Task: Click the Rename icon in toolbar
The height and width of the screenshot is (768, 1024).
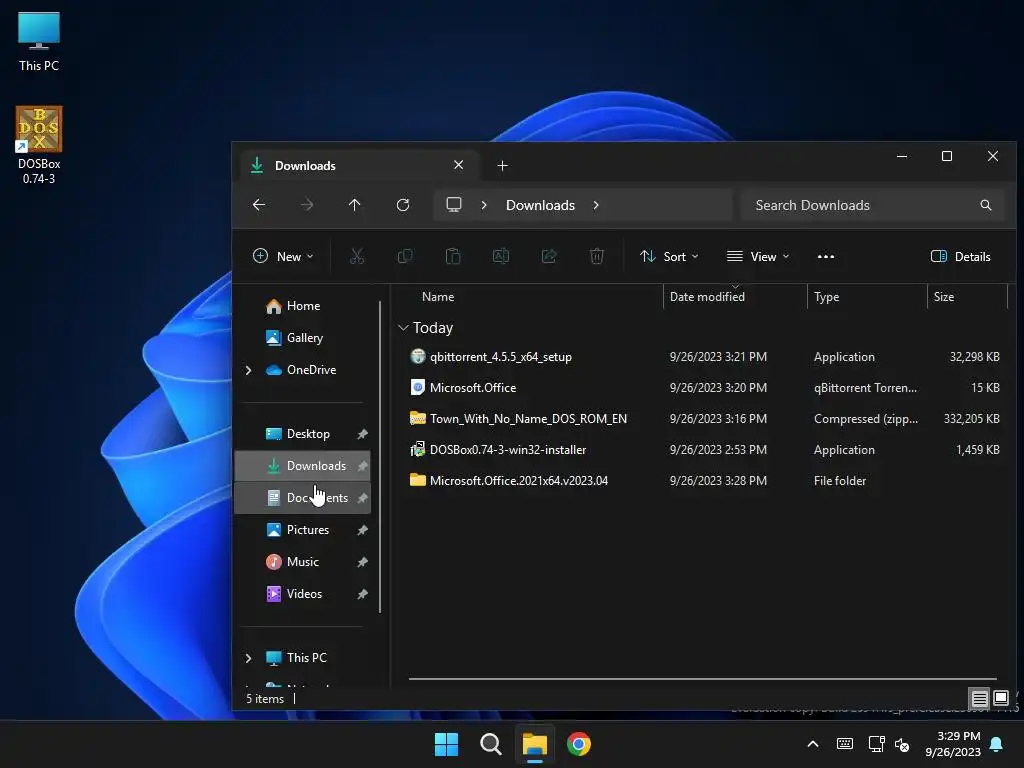Action: click(x=501, y=257)
